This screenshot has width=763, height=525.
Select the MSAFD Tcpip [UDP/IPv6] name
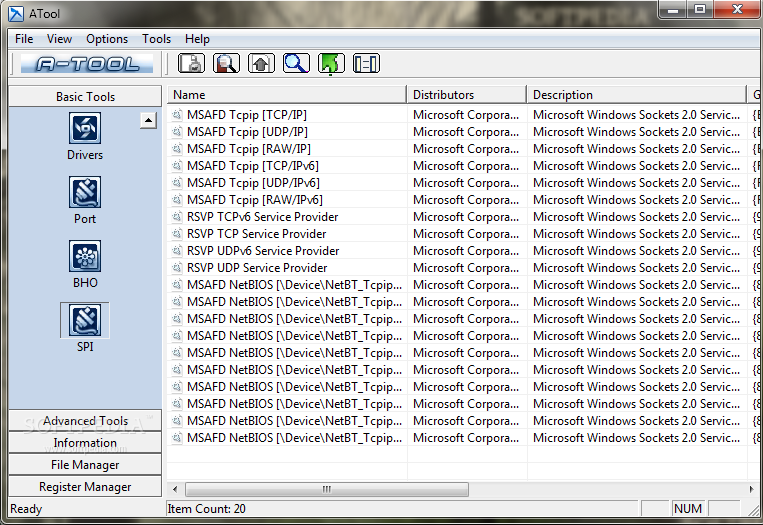tap(254, 183)
